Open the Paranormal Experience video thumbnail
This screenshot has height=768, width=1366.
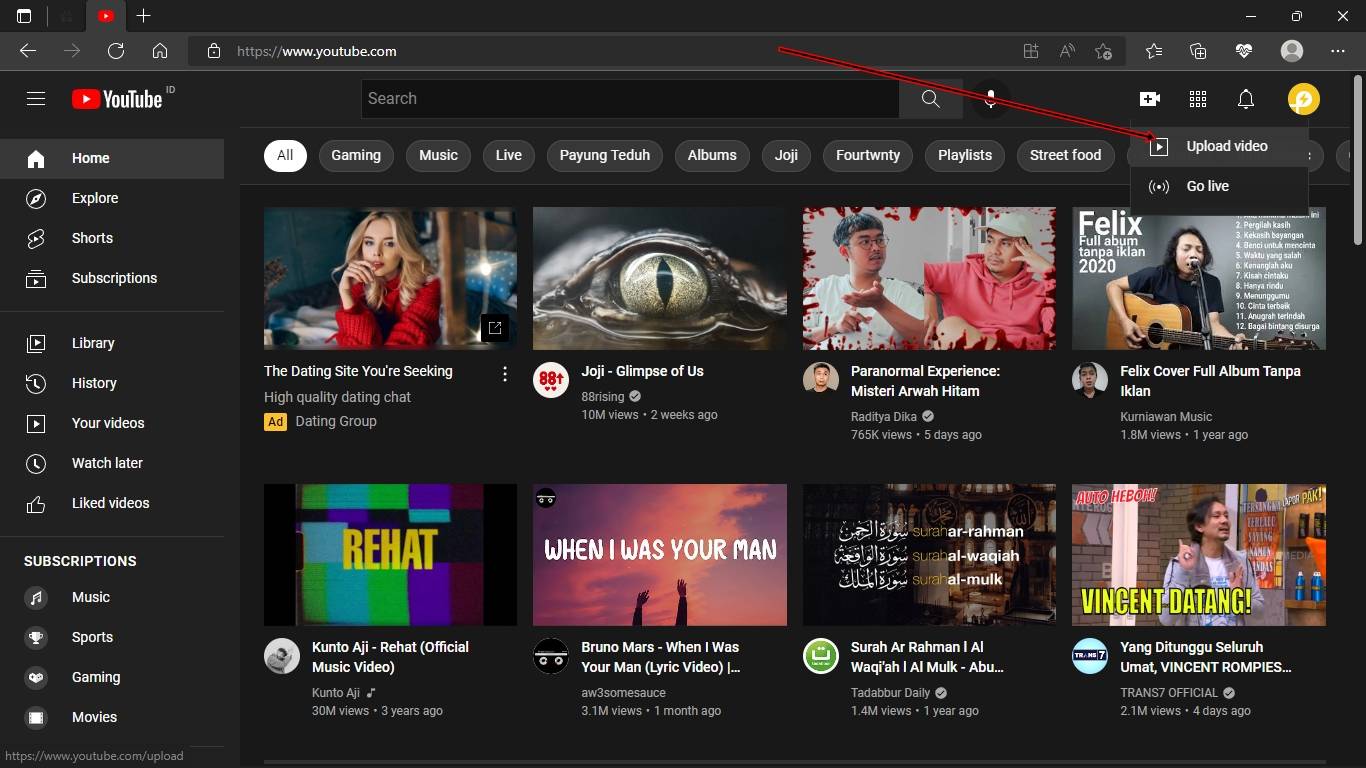click(x=929, y=278)
